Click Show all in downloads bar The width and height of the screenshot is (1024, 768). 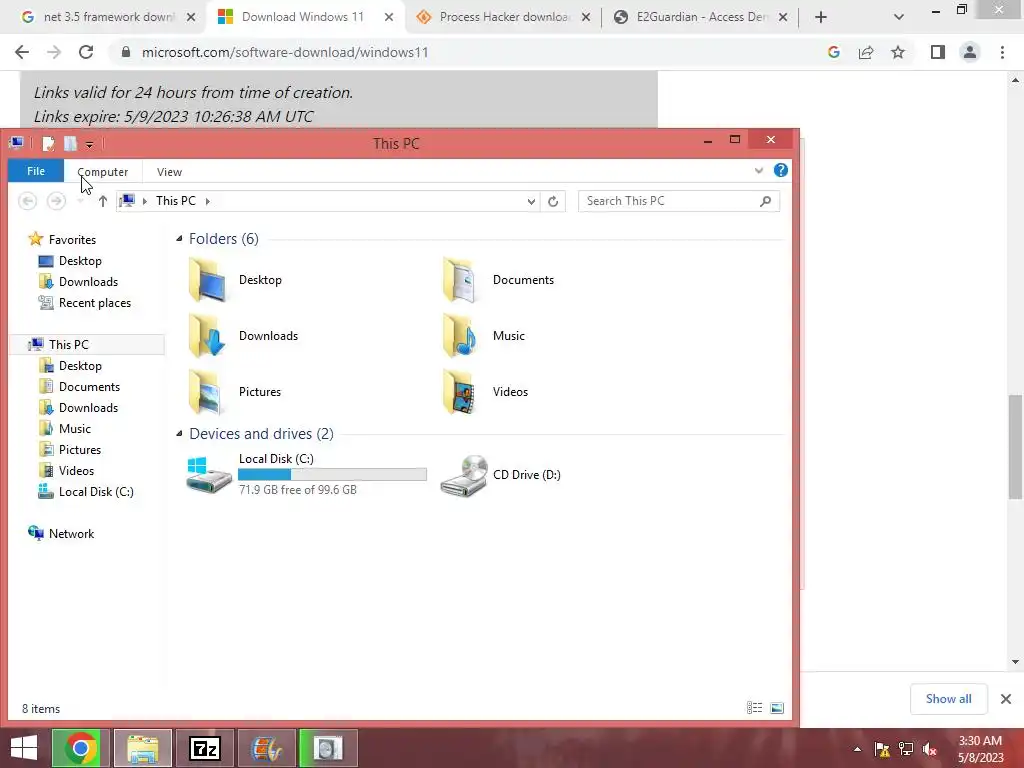(x=948, y=699)
